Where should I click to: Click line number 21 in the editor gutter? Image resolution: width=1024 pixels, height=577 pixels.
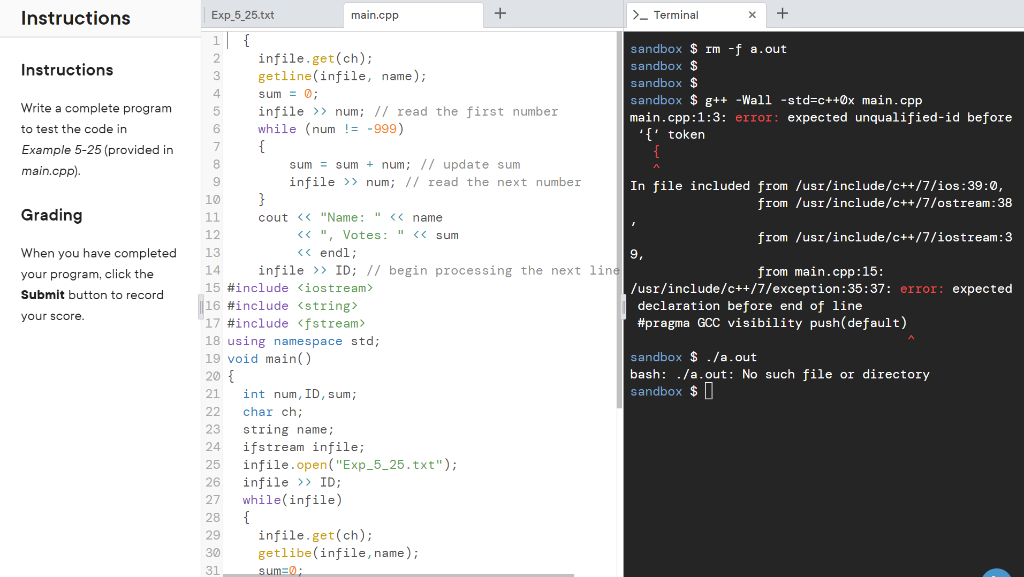[x=213, y=394]
